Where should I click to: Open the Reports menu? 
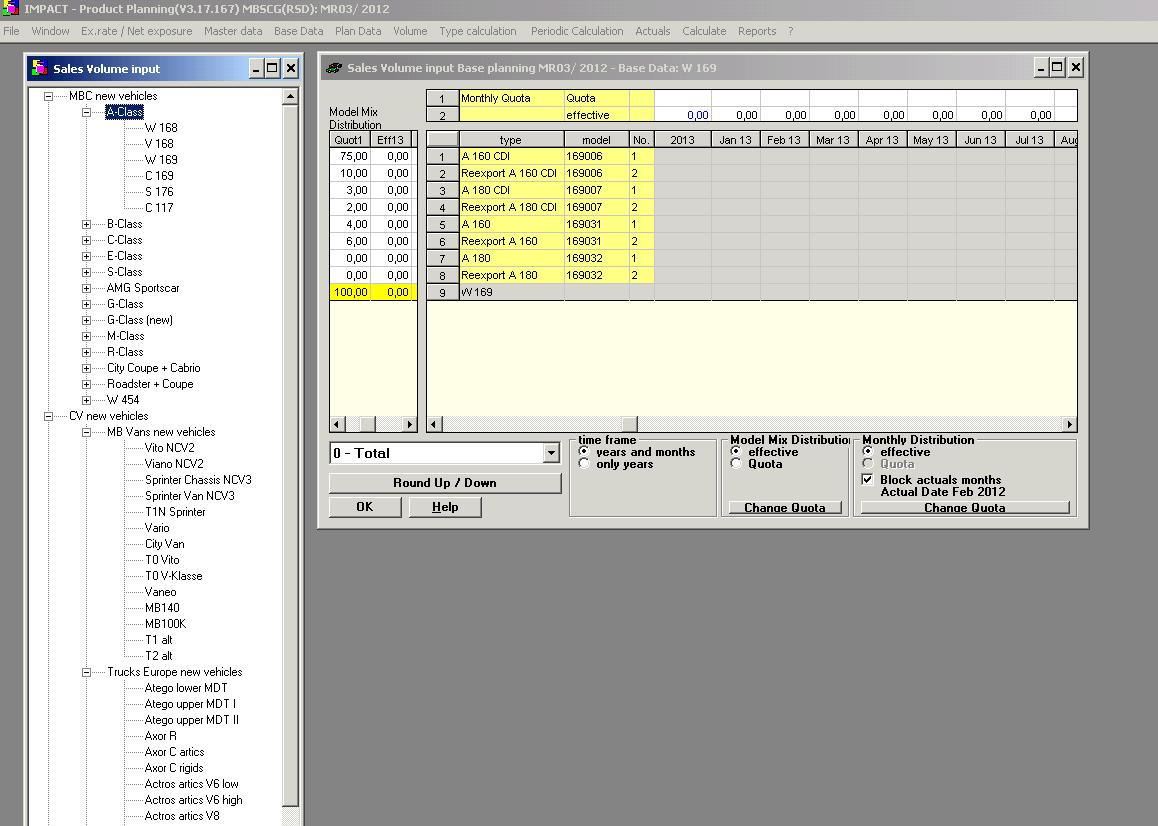[x=757, y=31]
